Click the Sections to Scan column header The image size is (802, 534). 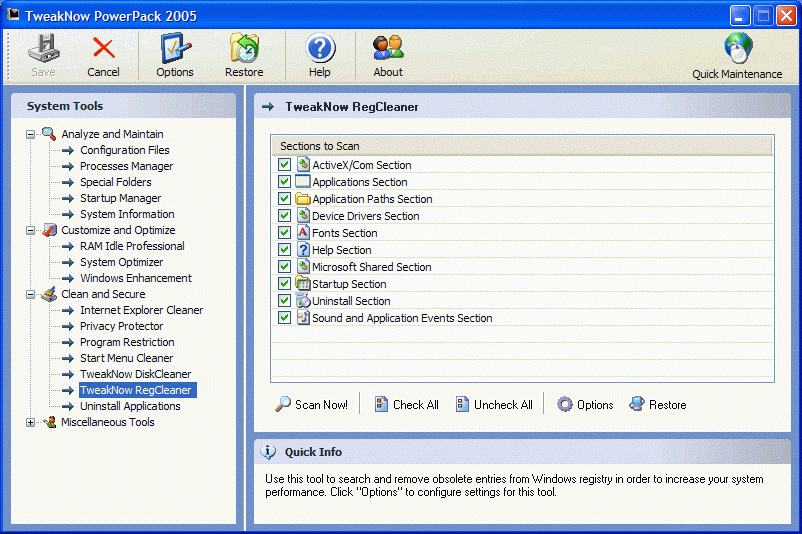coord(522,146)
